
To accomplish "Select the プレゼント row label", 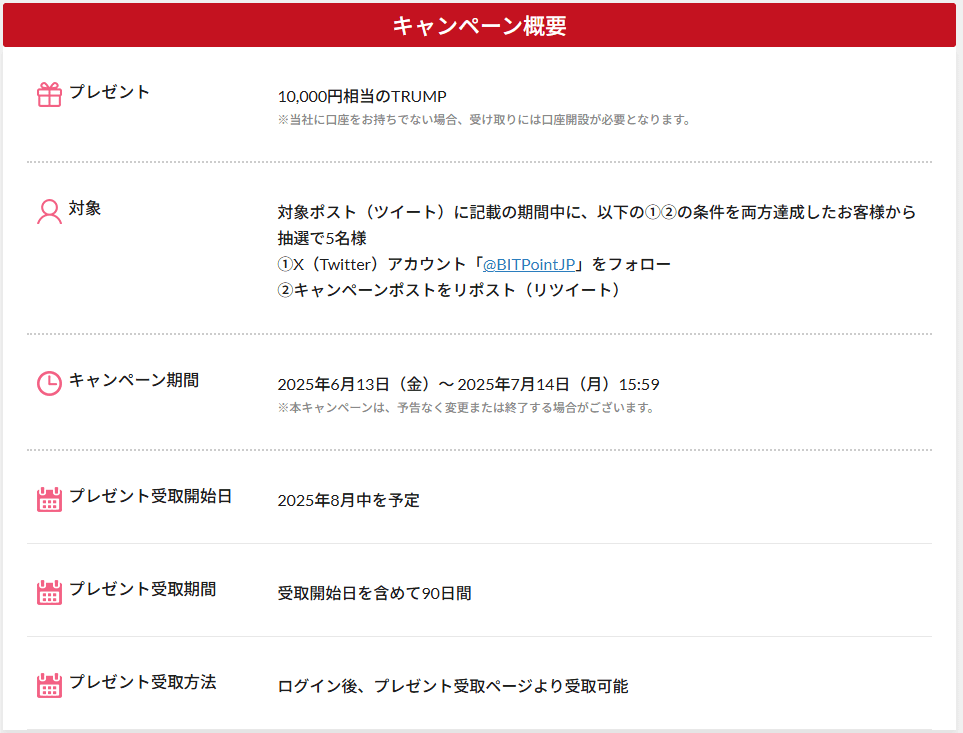I will coord(109,92).
